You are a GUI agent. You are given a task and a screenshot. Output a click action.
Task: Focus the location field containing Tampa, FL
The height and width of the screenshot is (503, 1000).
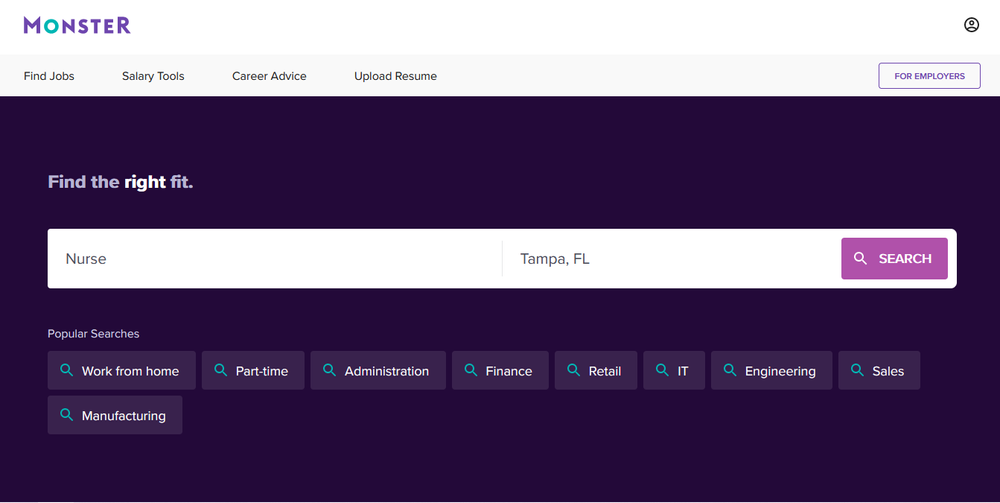(672, 258)
